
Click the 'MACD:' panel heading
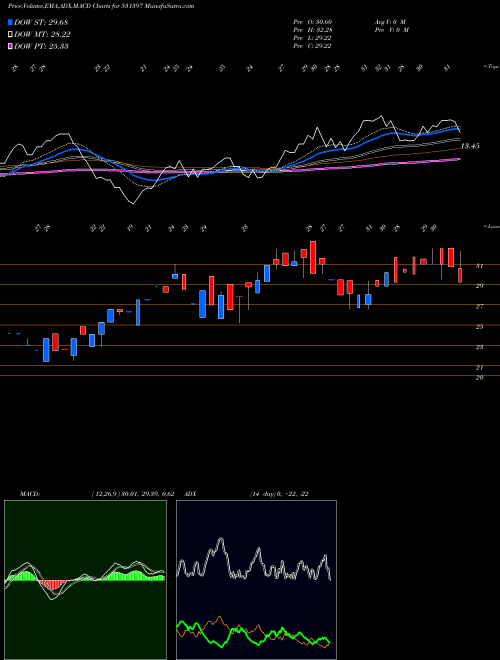(x=29, y=494)
